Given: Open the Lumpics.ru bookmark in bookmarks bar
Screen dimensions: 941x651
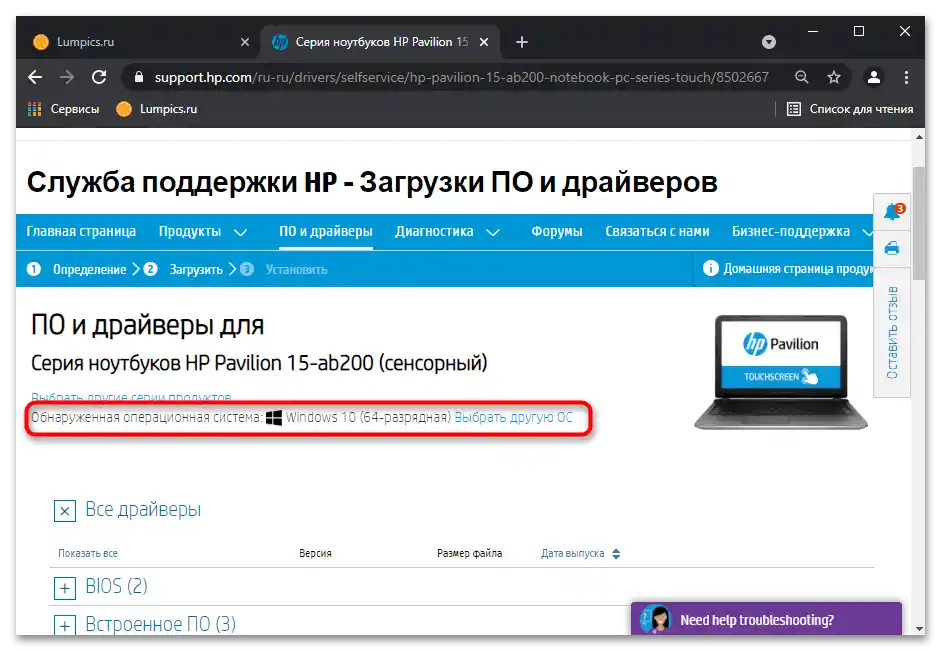Looking at the screenshot, I should pos(157,109).
